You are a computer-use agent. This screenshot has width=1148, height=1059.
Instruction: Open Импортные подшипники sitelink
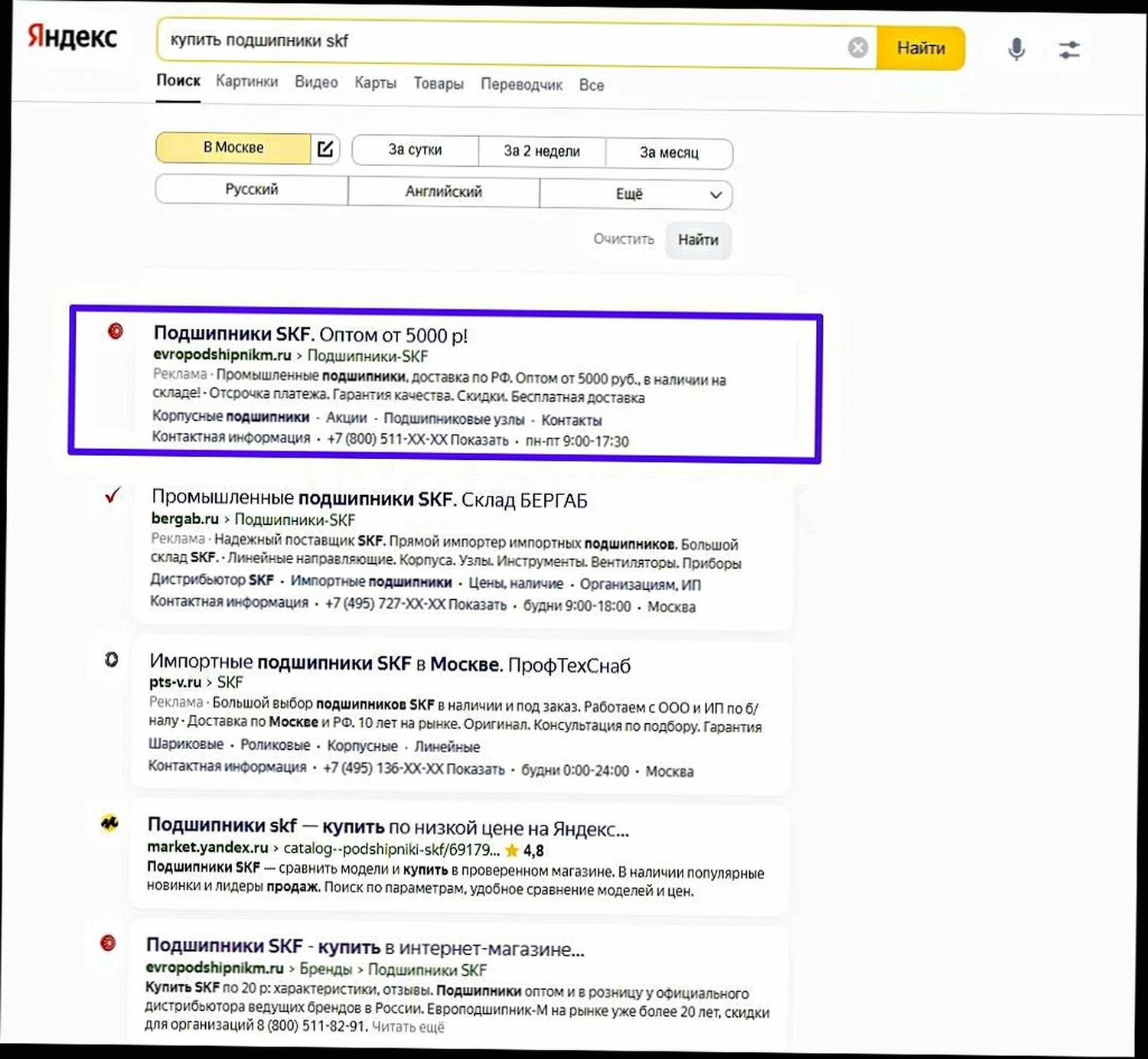point(371,582)
